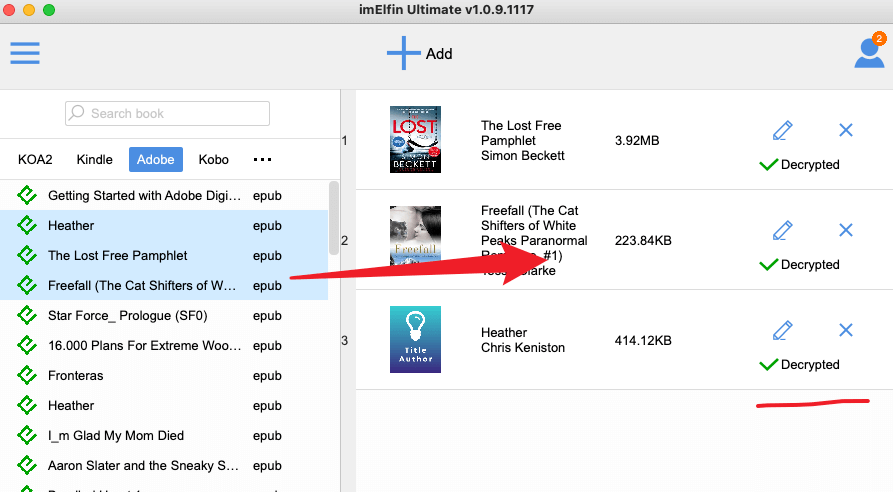Select Fronteras in book list
This screenshot has height=492, width=893.
pyautogui.click(x=164, y=375)
